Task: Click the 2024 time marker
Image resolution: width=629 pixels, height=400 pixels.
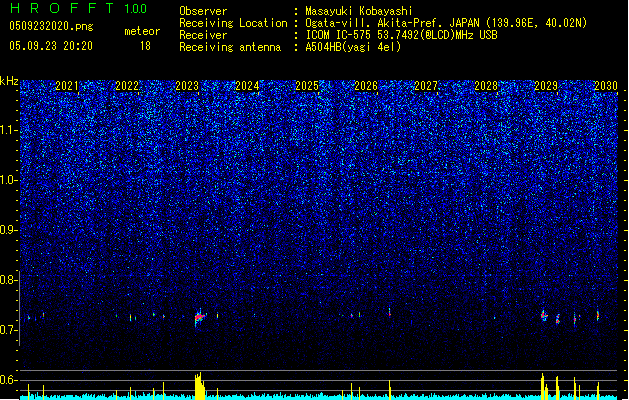Action: [247, 86]
